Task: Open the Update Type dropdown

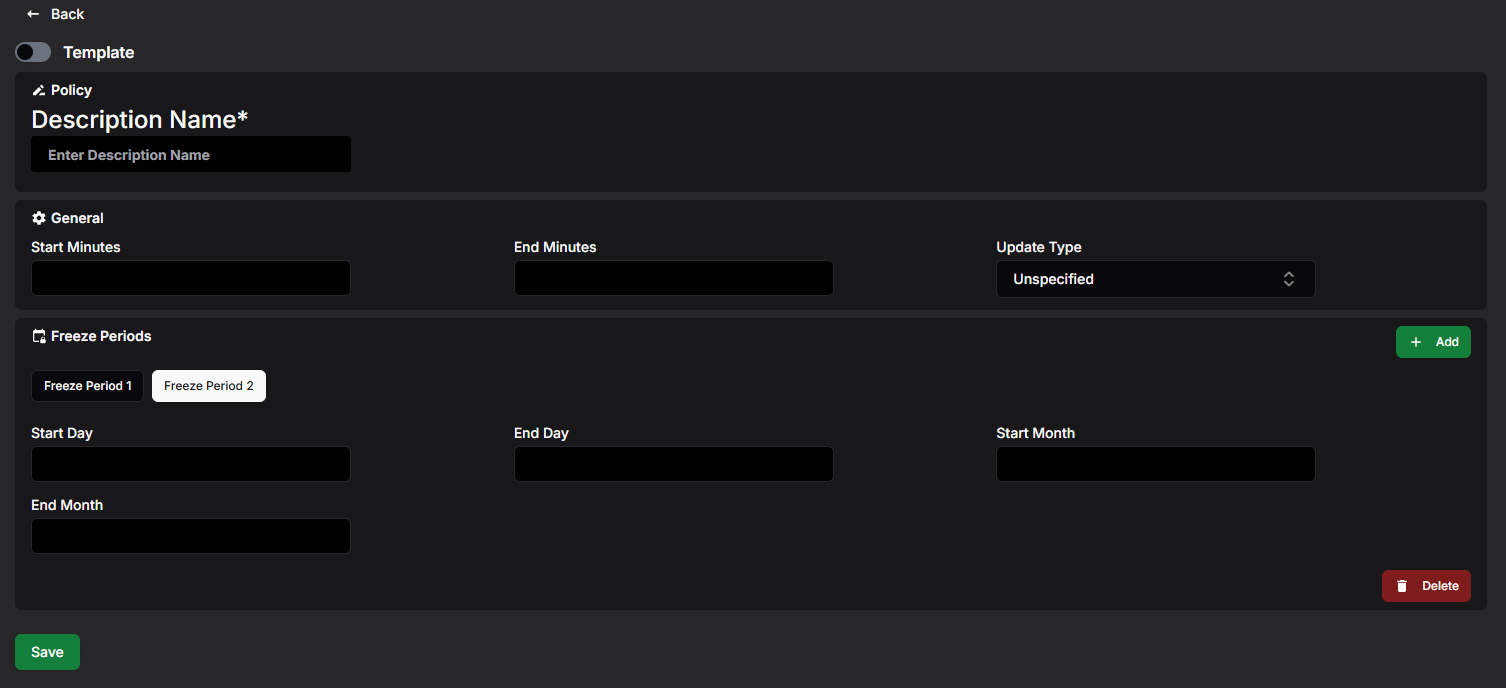Action: tap(1155, 279)
